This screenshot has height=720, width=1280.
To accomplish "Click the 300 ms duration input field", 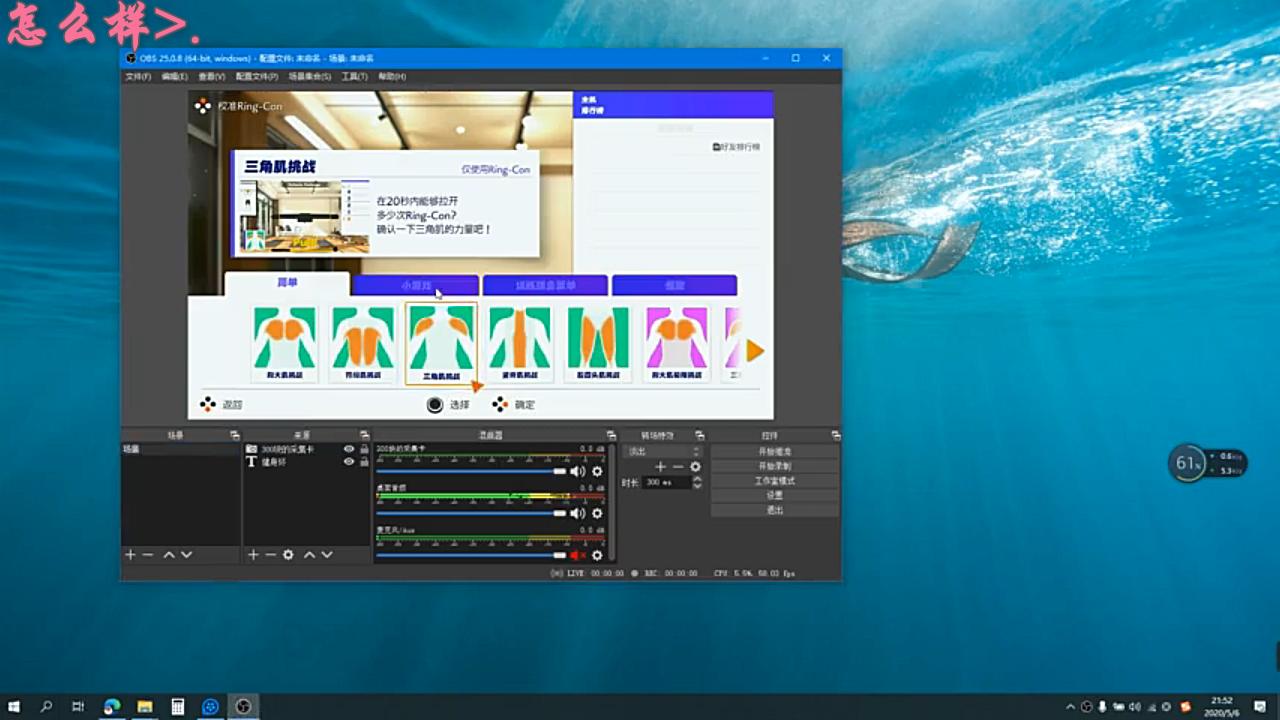I will tap(666, 482).
